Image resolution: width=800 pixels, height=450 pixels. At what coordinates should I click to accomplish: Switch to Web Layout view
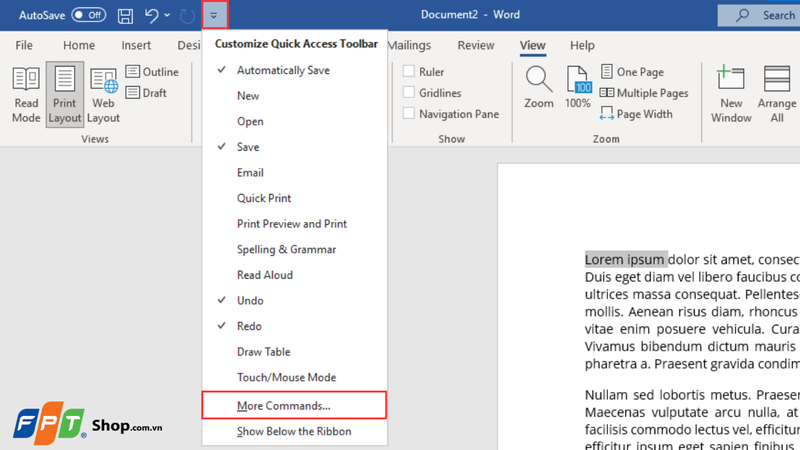click(x=103, y=94)
